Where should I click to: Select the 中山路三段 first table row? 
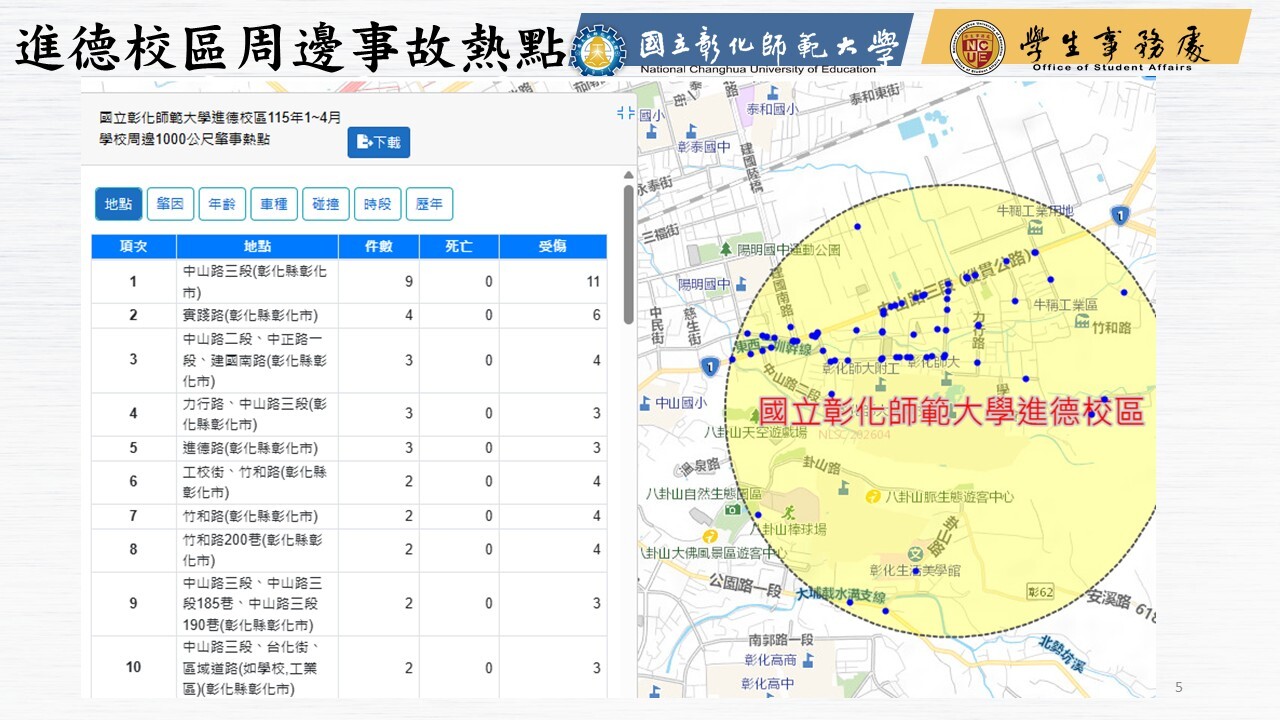pyautogui.click(x=349, y=282)
